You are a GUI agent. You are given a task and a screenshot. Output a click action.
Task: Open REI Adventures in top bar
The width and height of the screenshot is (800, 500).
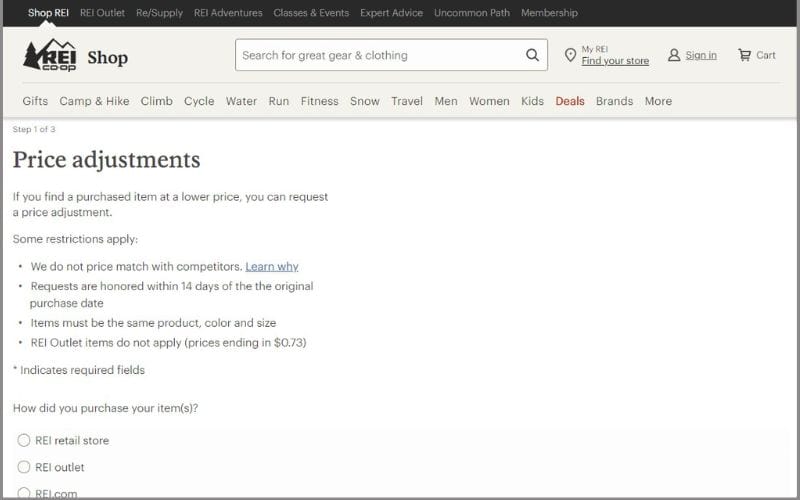click(x=228, y=13)
